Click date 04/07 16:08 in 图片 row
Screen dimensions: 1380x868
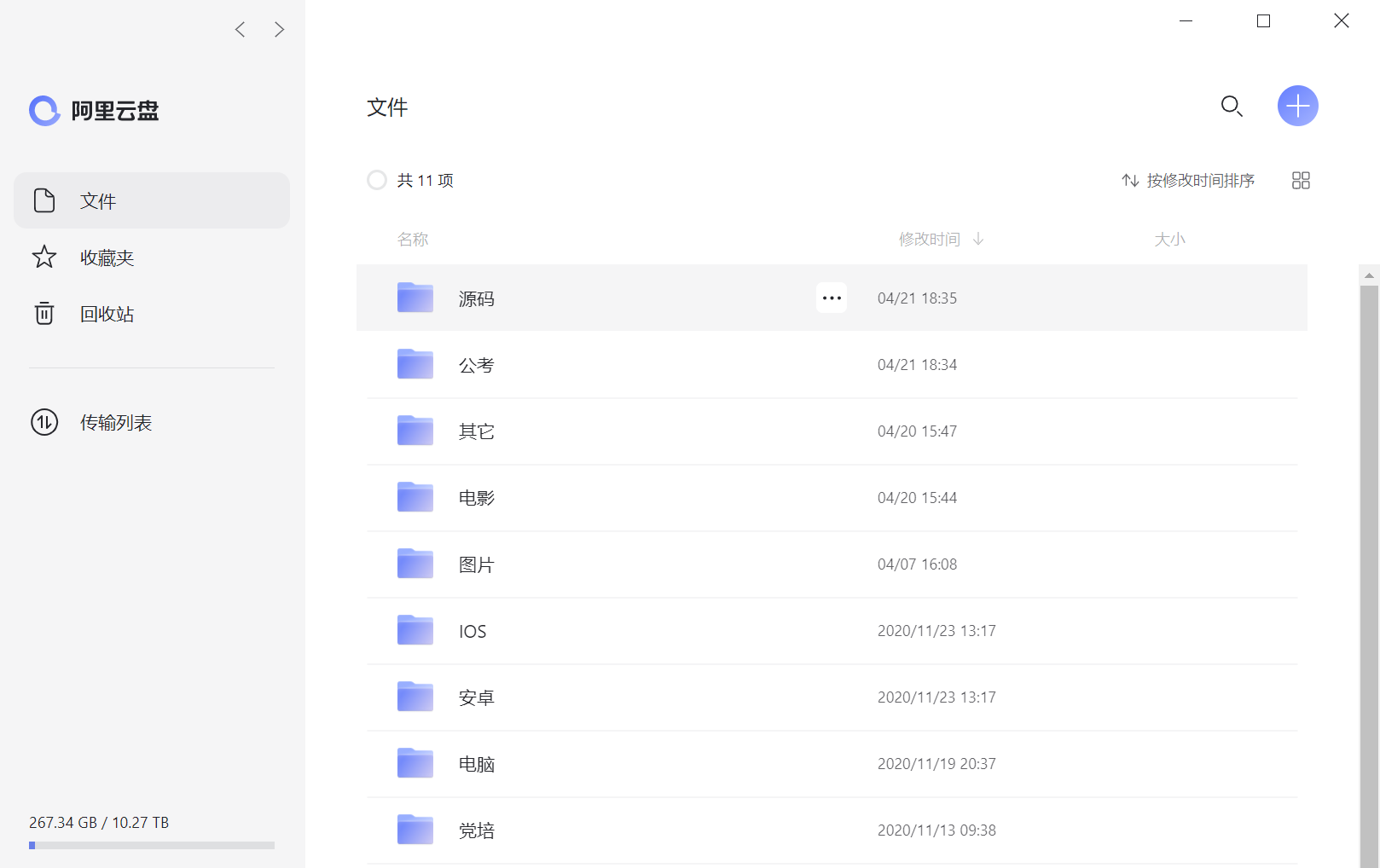point(917,564)
